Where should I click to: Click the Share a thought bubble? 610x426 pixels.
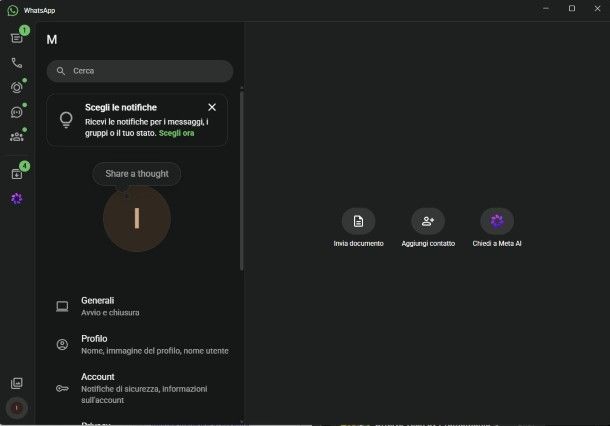click(x=137, y=174)
